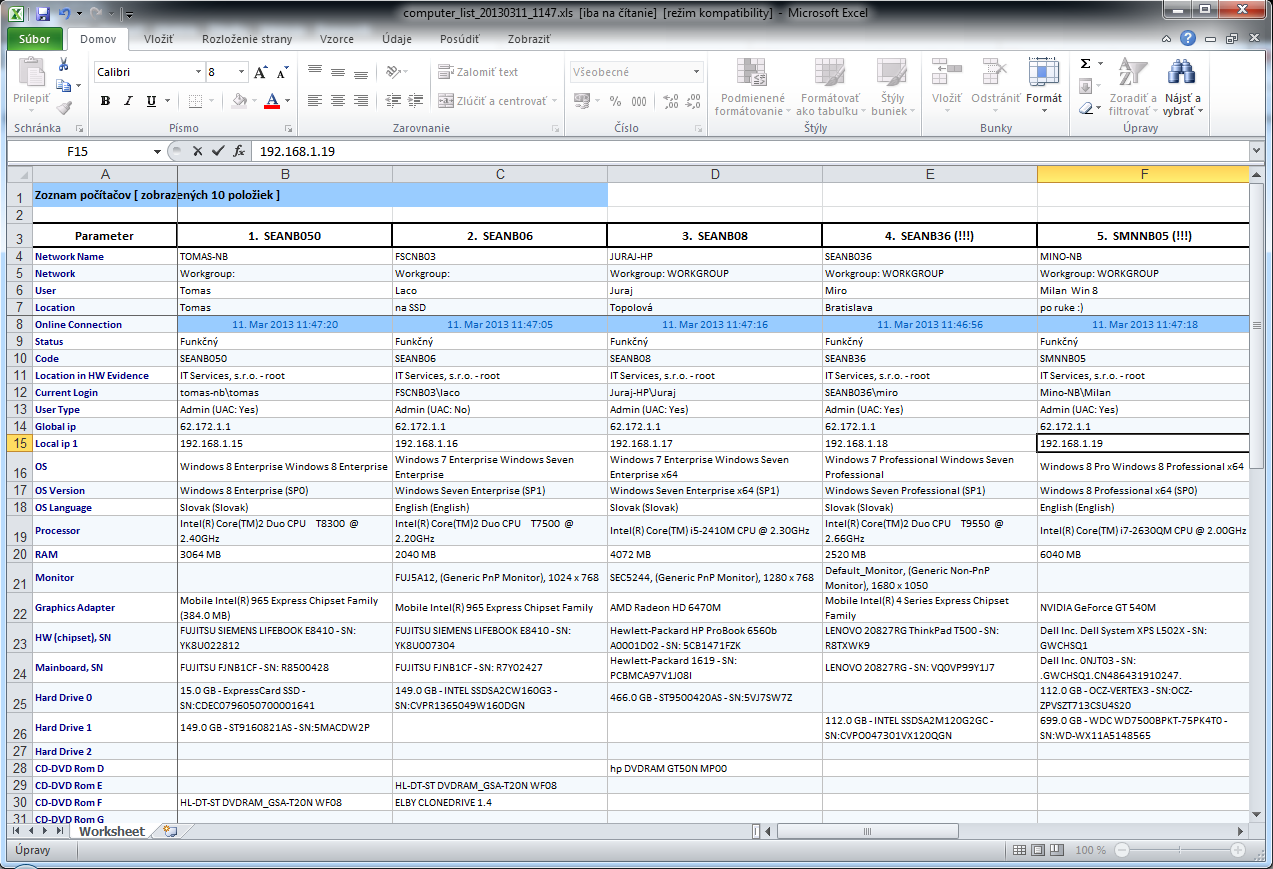Align text to the left
The width and height of the screenshot is (1273, 869).
pos(315,101)
